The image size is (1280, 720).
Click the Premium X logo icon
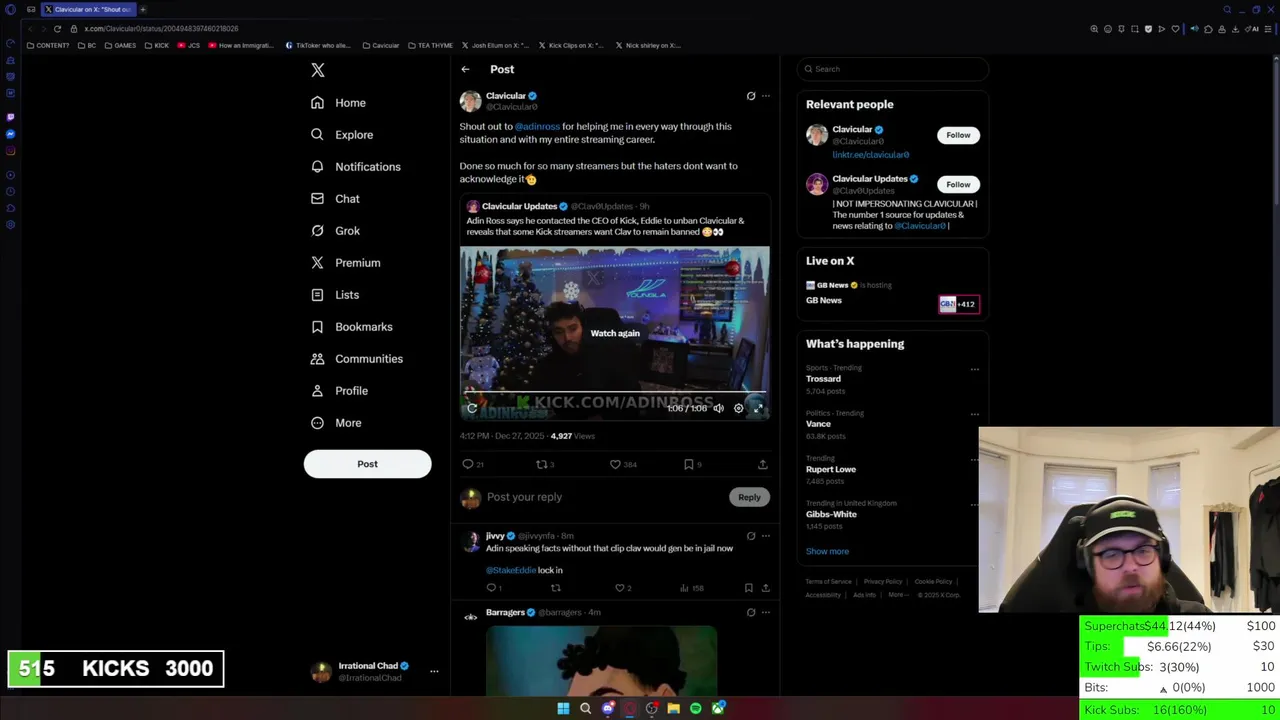[x=317, y=263]
